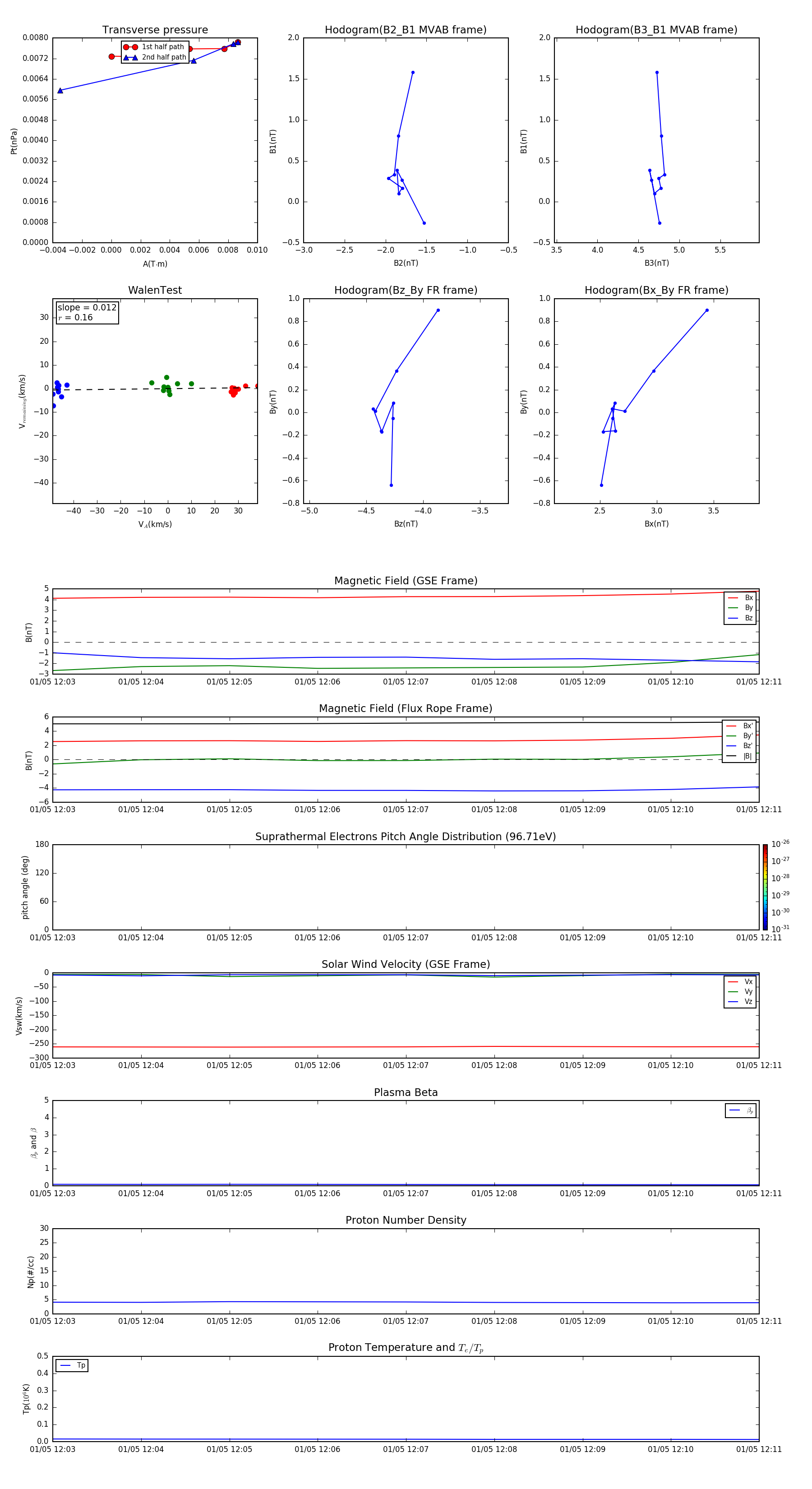The height and width of the screenshot is (1489, 812).
Task: Click the 'pitch angle (deg)' y-axis label
Action: point(25,887)
